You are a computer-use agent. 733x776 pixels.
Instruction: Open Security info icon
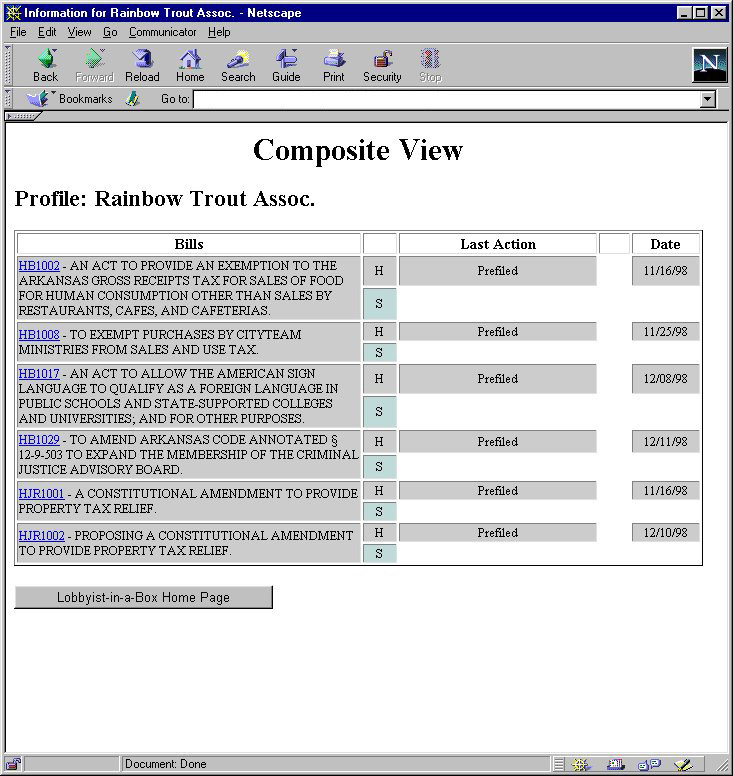[382, 65]
